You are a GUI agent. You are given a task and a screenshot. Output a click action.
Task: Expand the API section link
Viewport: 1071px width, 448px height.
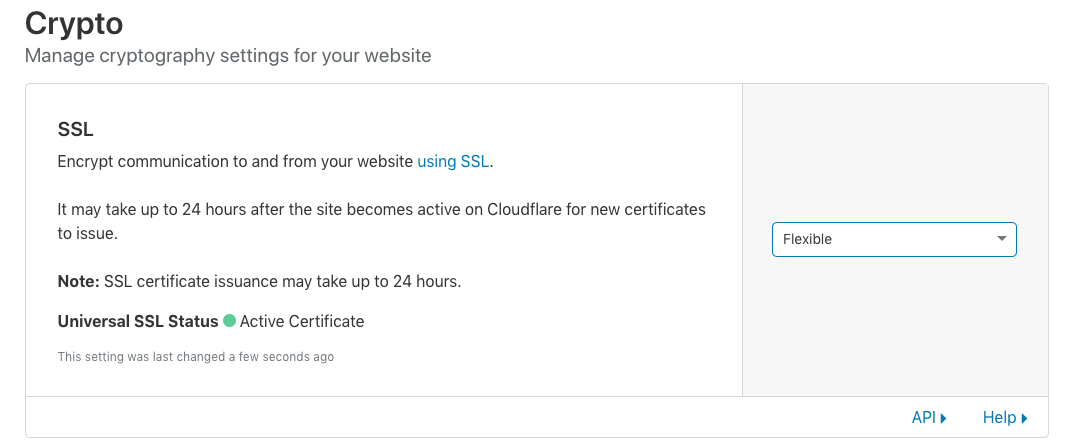929,418
